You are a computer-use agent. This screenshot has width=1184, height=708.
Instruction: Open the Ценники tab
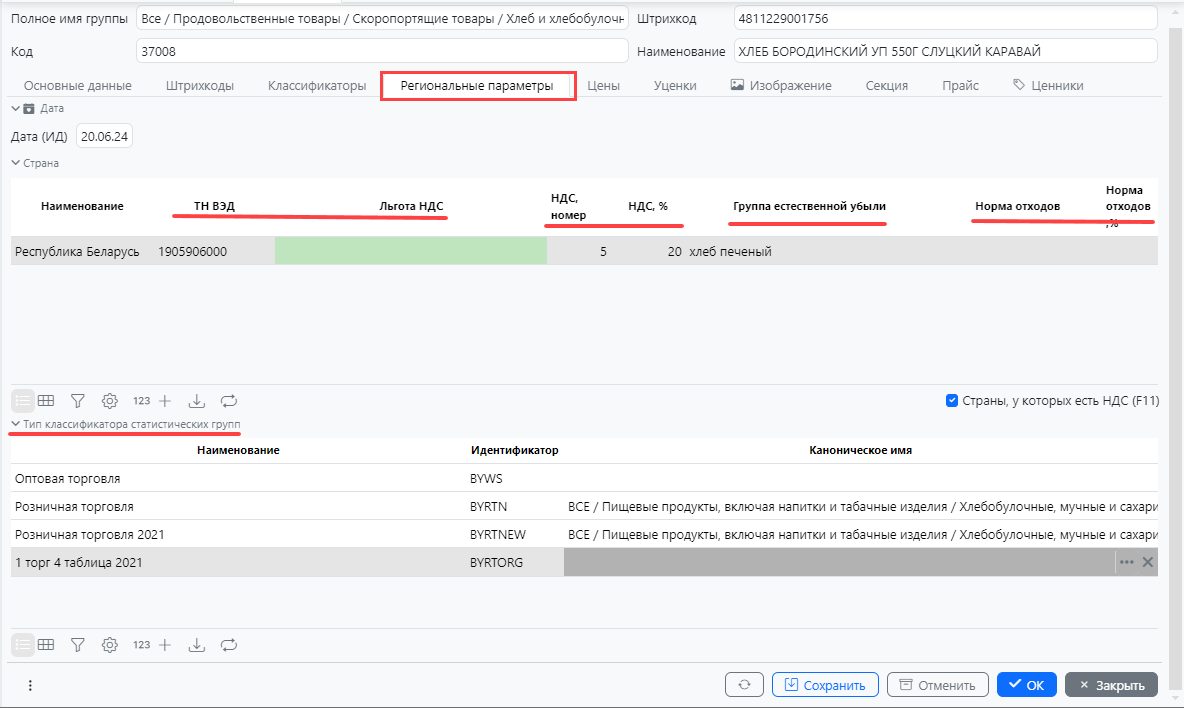point(1048,86)
